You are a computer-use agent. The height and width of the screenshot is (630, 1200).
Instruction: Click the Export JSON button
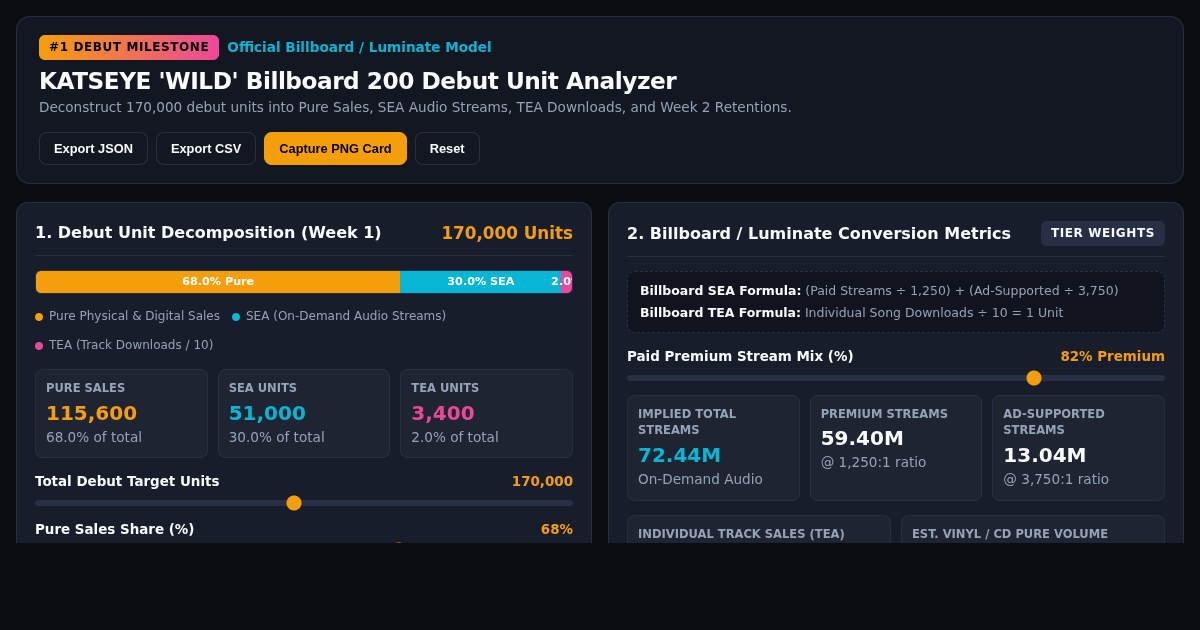[x=93, y=148]
